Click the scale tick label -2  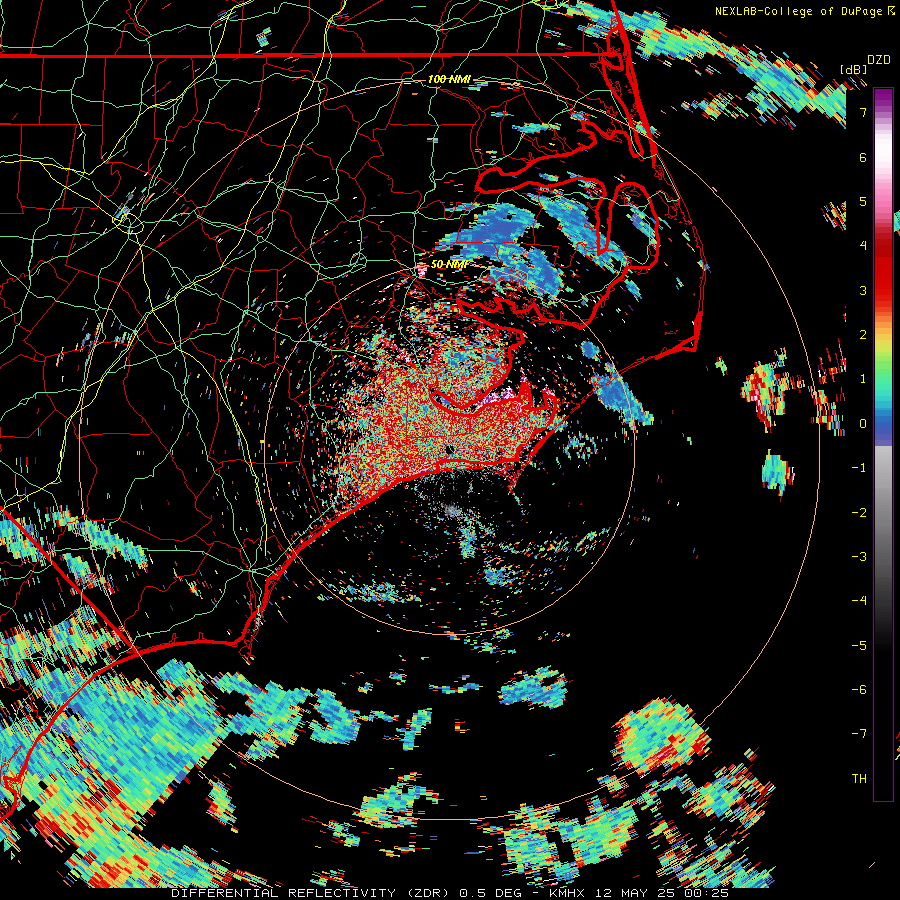(859, 513)
